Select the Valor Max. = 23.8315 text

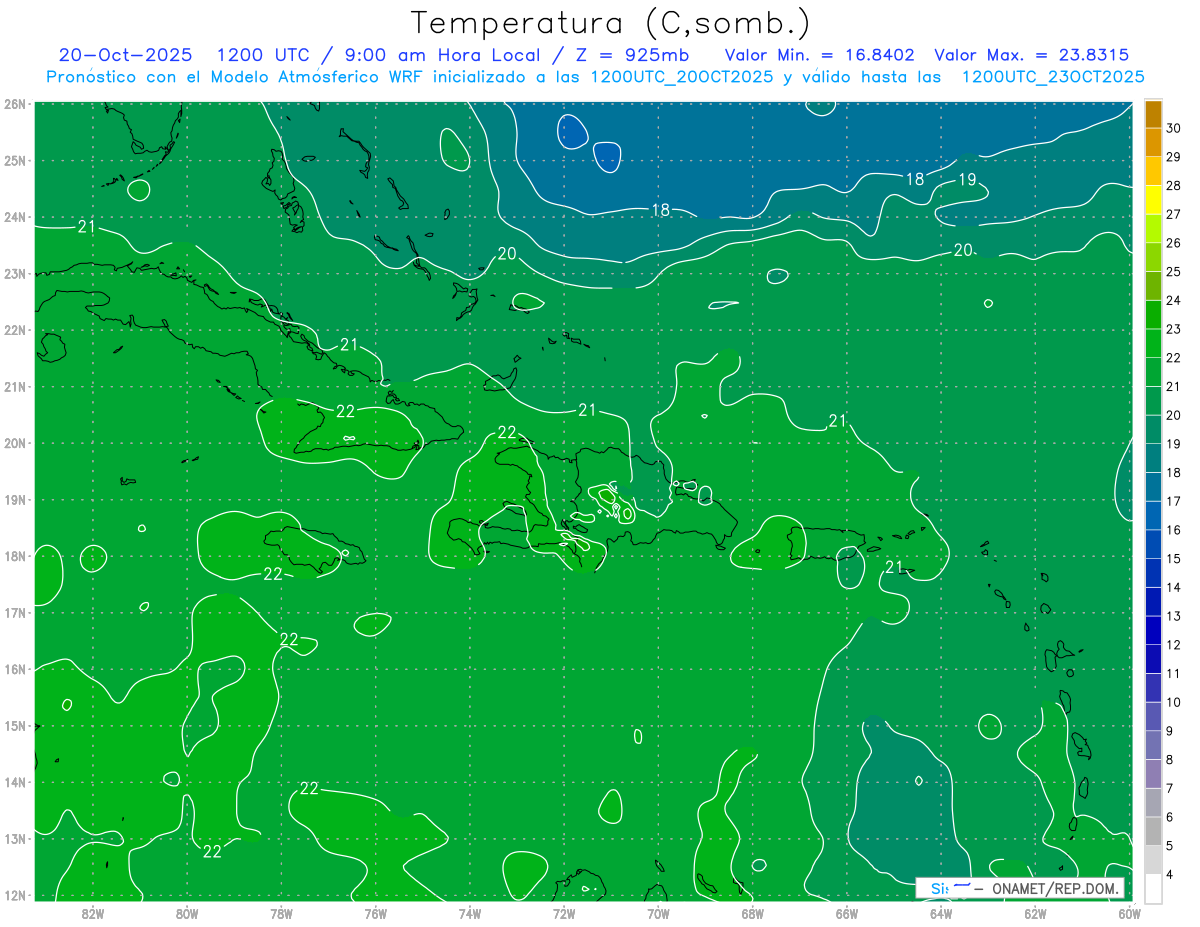1032,55
